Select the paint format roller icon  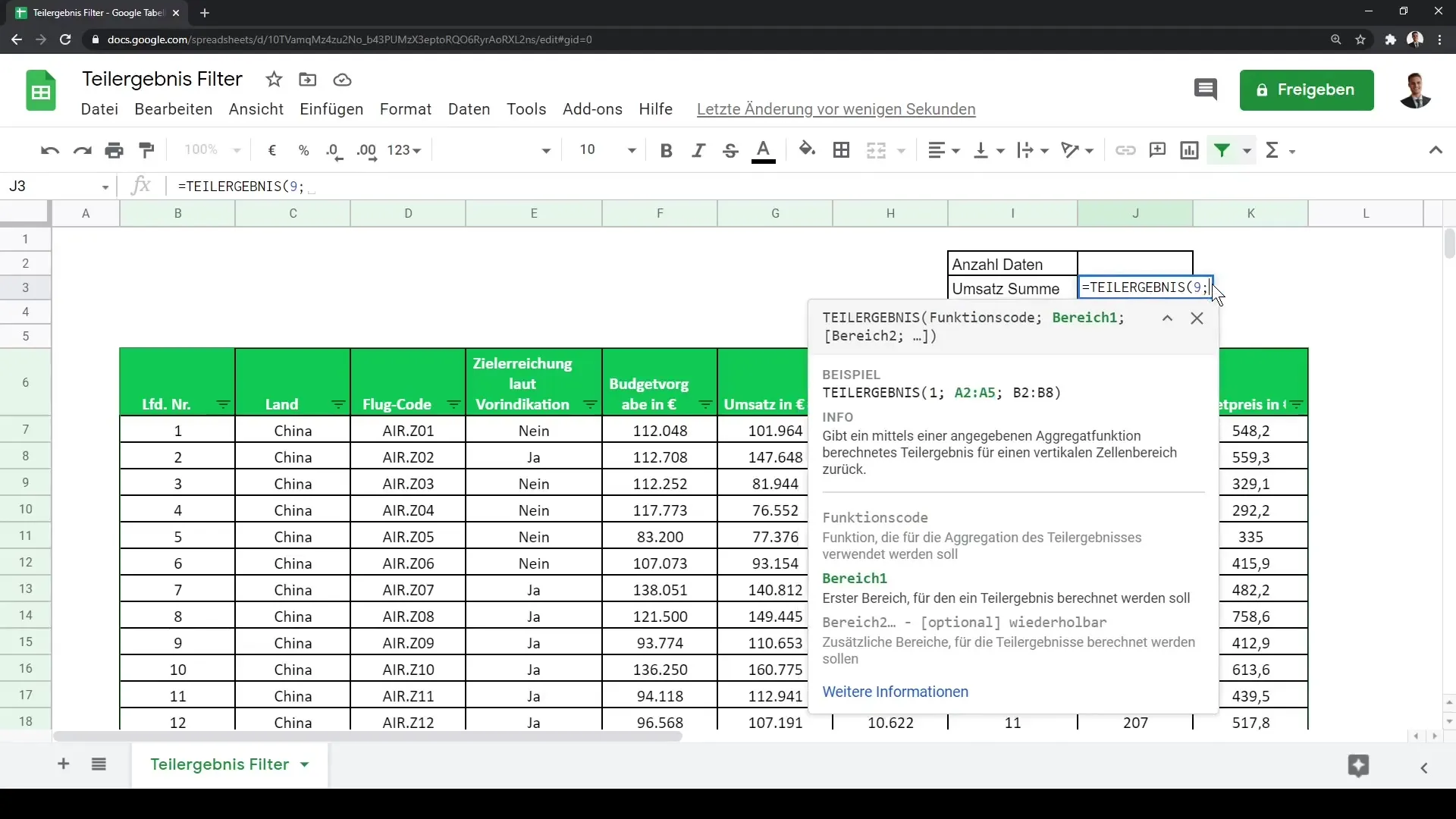(147, 150)
